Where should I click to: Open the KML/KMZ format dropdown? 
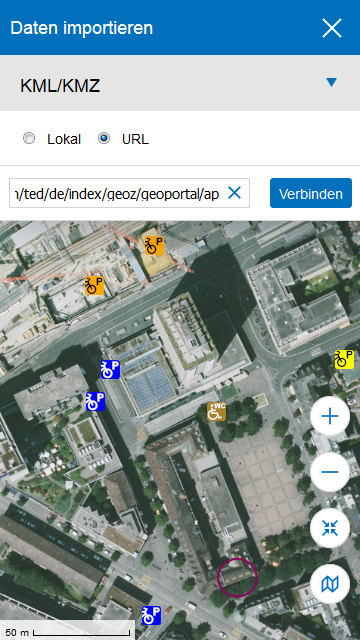(180, 83)
